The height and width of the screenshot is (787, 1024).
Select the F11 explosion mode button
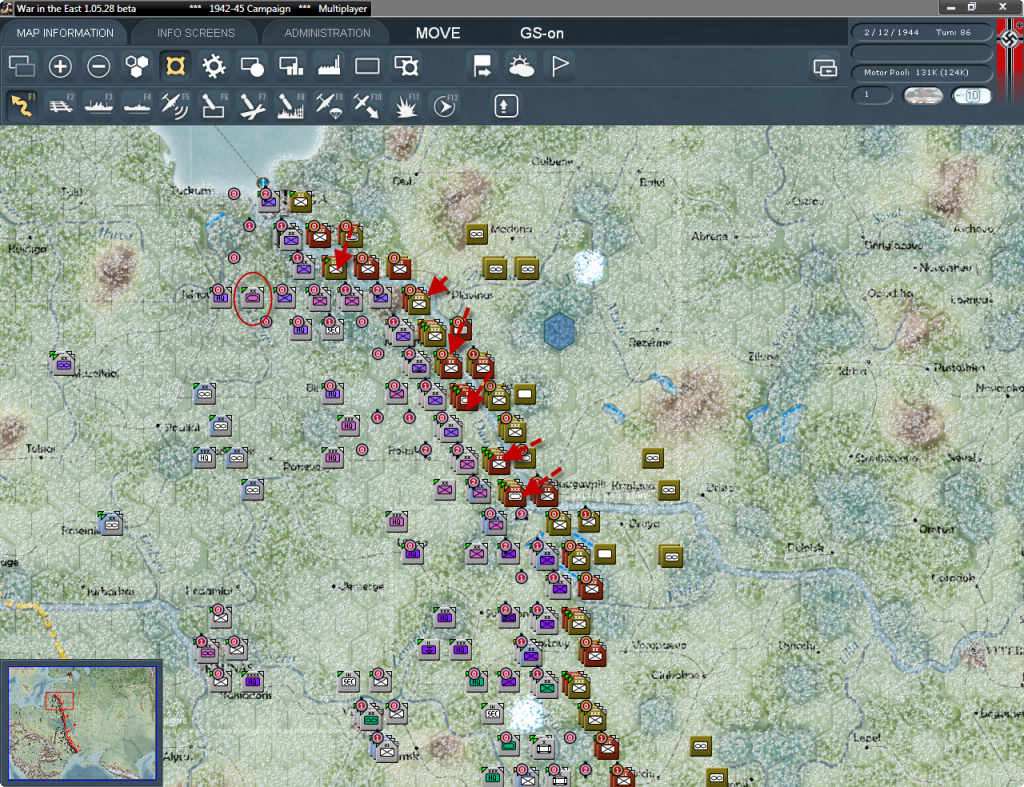point(406,106)
